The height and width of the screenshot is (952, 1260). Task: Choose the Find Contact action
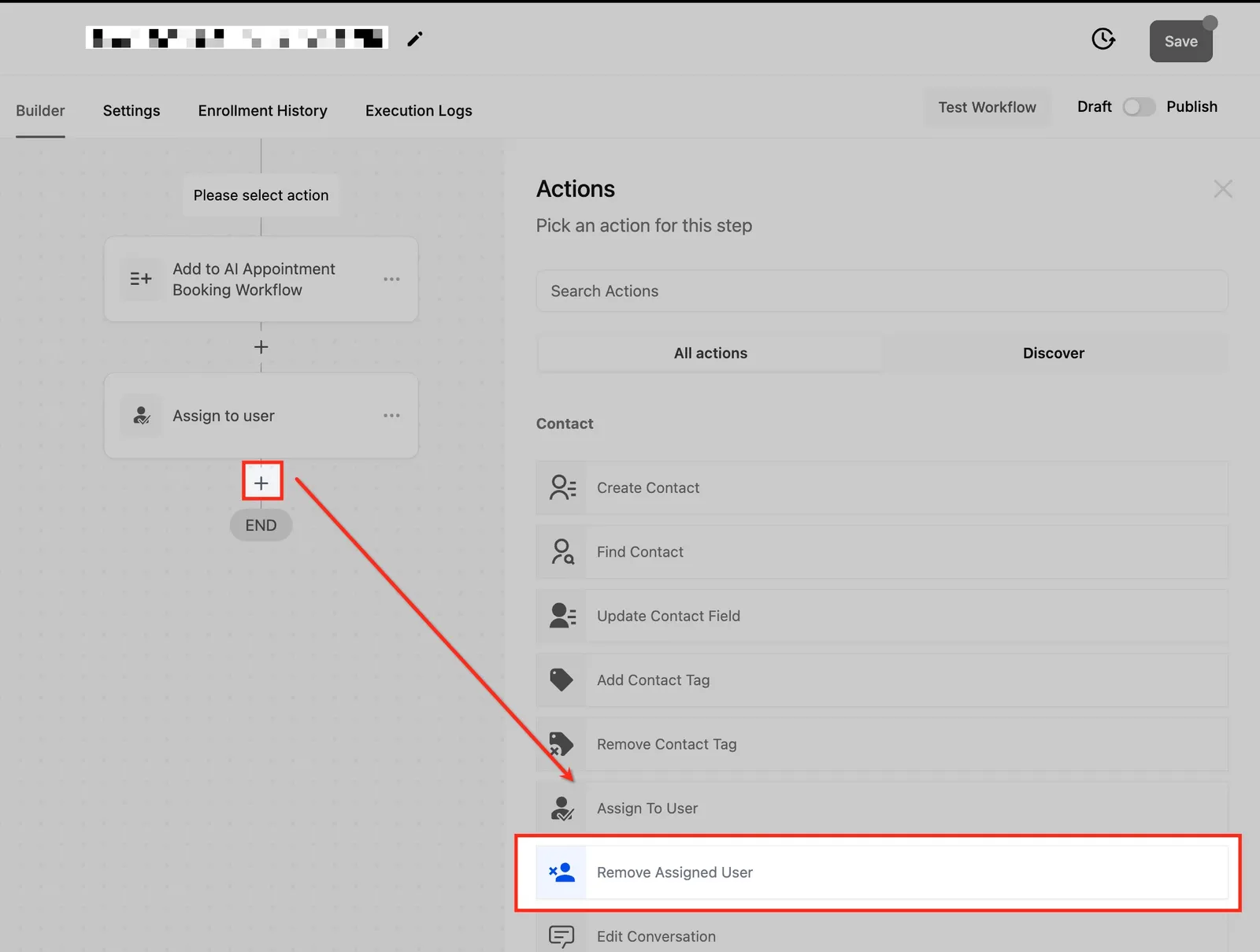(x=882, y=552)
